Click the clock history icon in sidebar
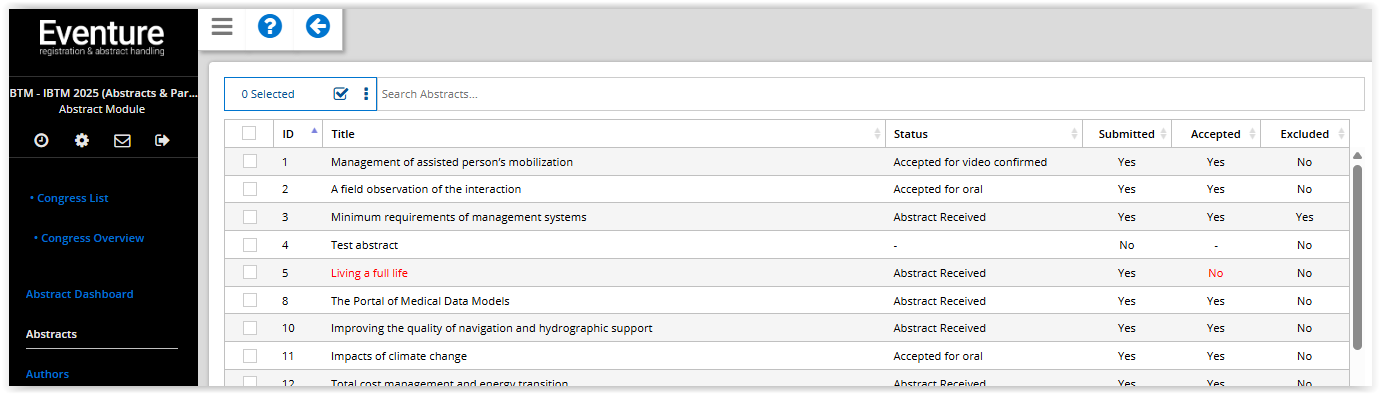The image size is (1380, 394). tap(41, 141)
